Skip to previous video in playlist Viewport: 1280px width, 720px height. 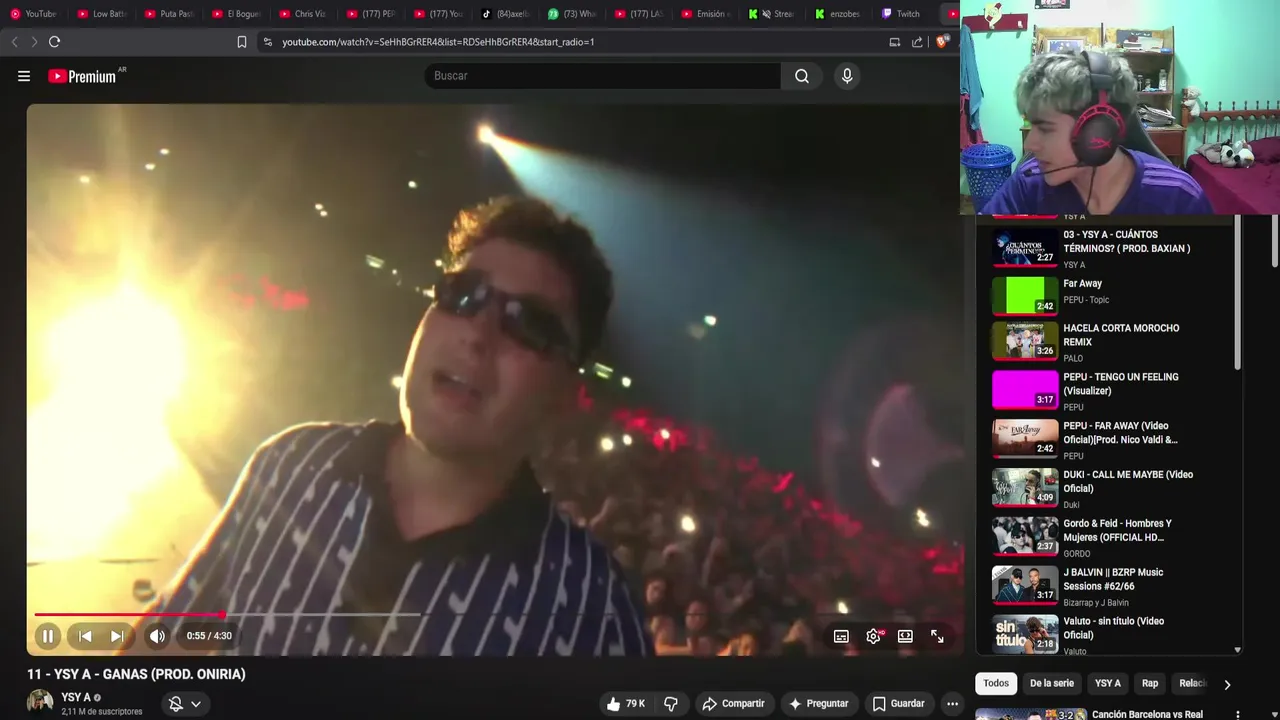85,636
